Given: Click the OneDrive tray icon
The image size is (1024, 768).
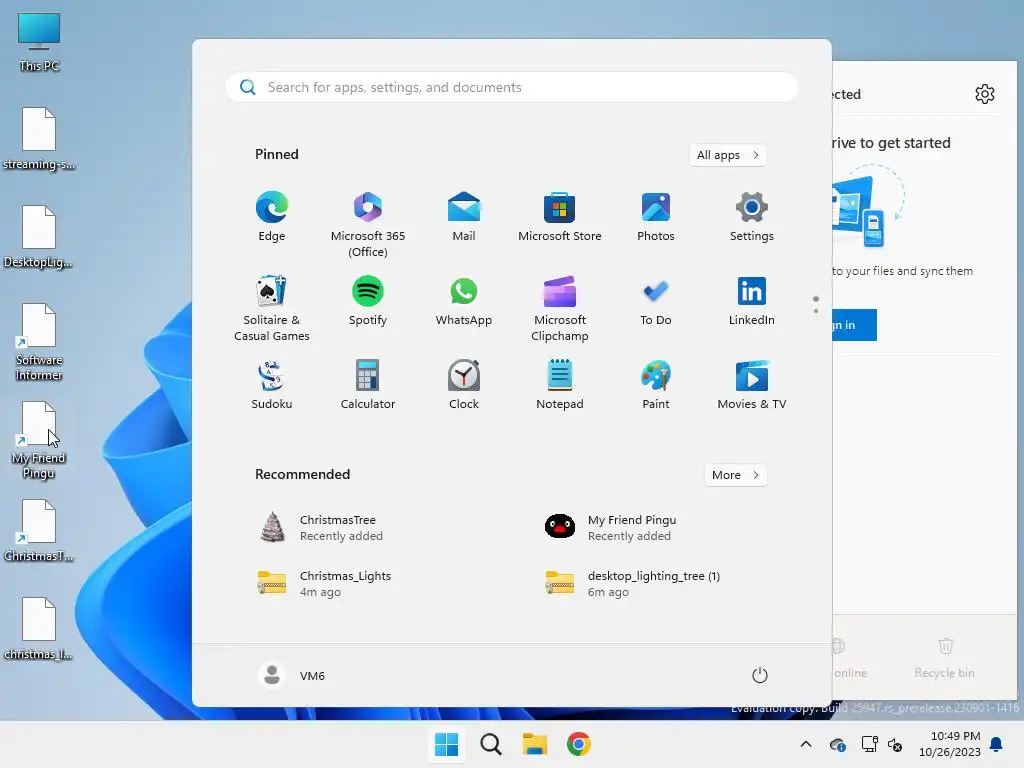Looking at the screenshot, I should pyautogui.click(x=837, y=744).
